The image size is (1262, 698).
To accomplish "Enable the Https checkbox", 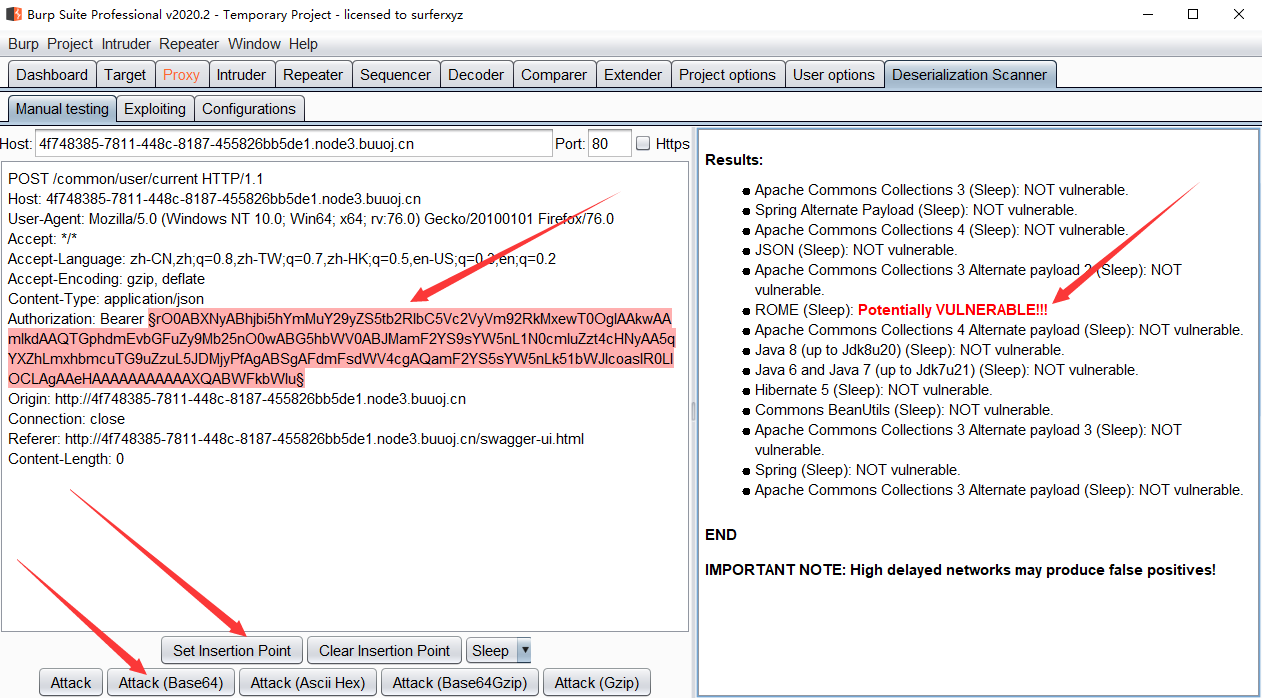I will coord(643,144).
